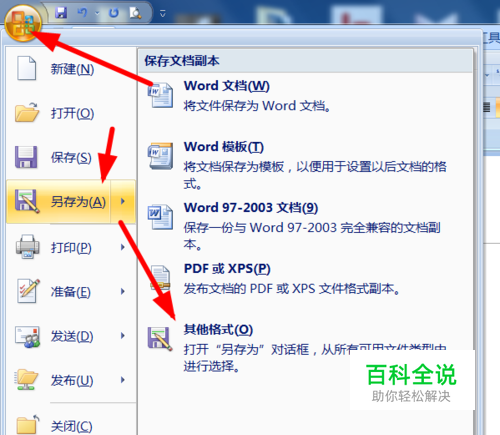500x435 pixels.
Task: Expand the 发送(D) submenu arrow
Action: (123, 336)
